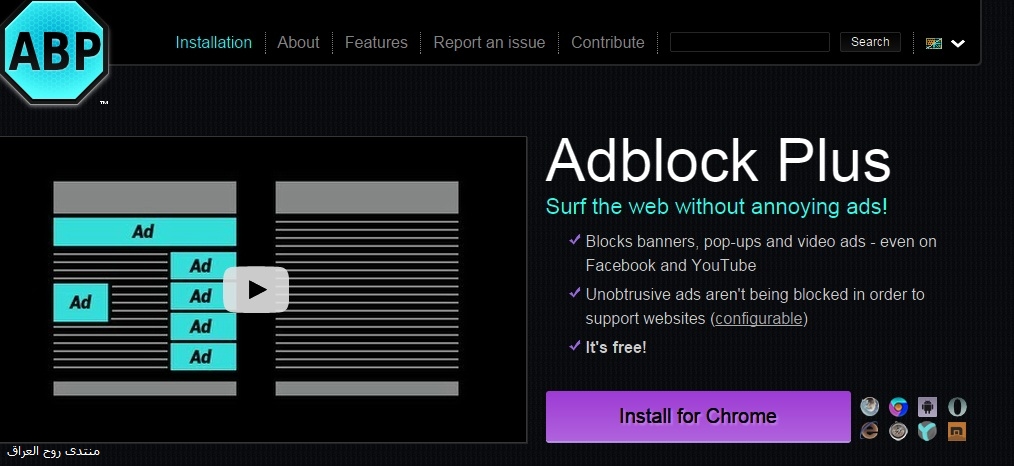Click the Internet Explorer icon
This screenshot has height=466, width=1014.
pos(870,431)
